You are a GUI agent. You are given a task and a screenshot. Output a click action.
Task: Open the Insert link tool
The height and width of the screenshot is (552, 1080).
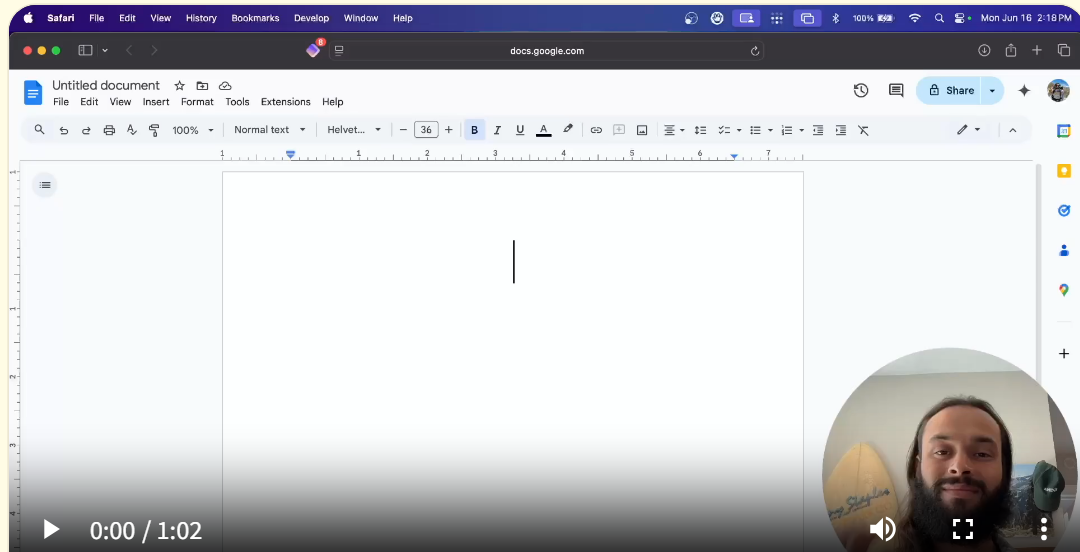pos(596,130)
